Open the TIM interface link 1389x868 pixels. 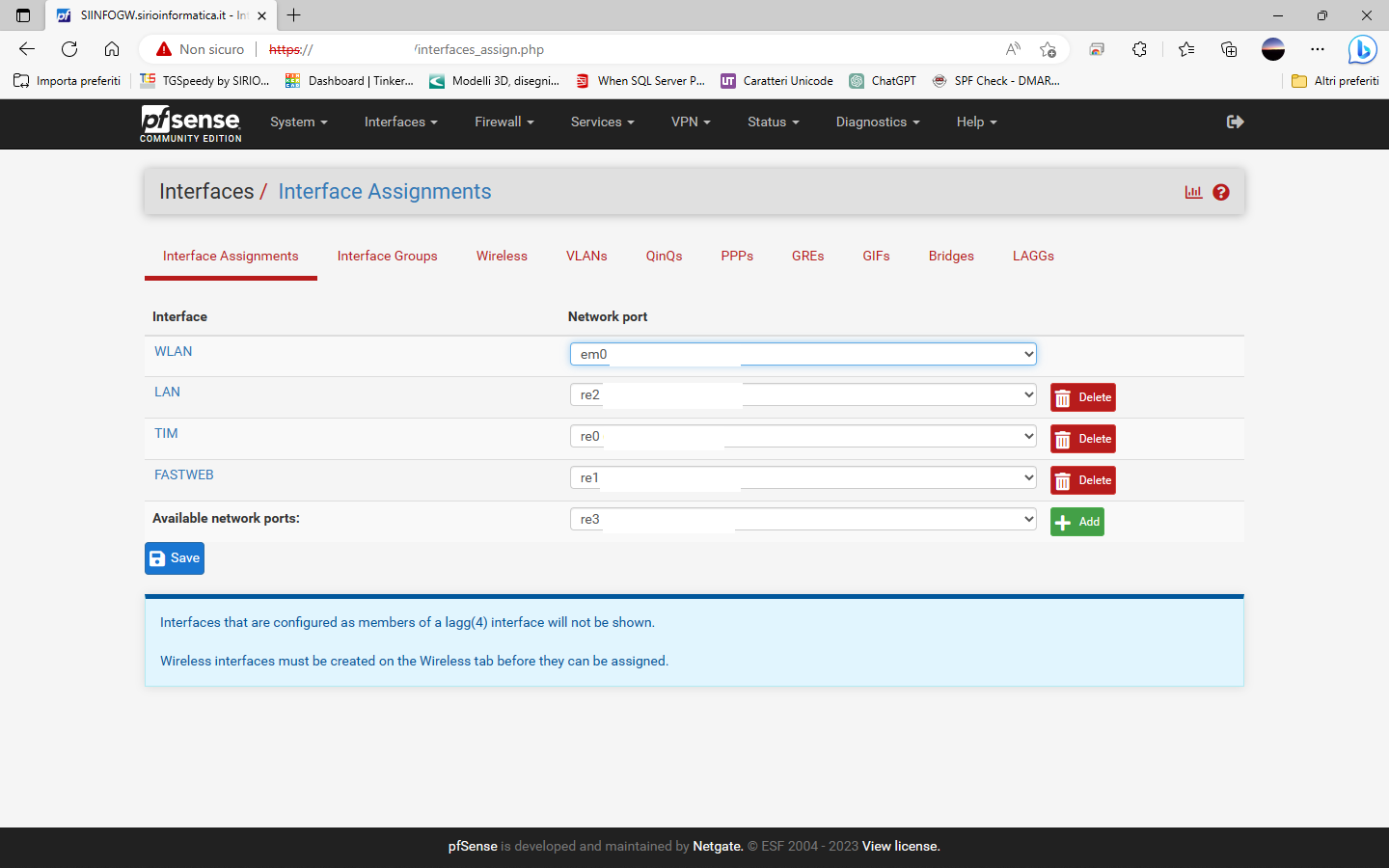pos(166,433)
